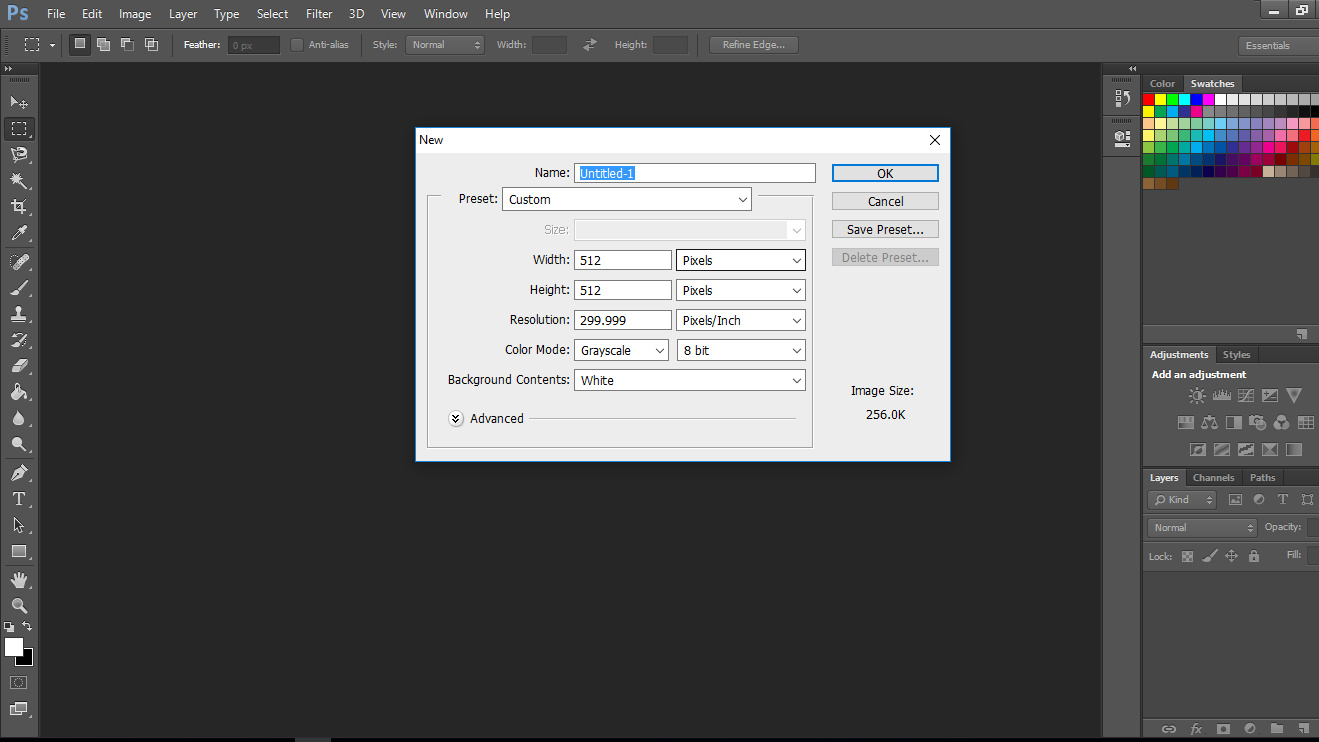The width and height of the screenshot is (1319, 742).
Task: Open the Filter menu
Action: click(319, 14)
